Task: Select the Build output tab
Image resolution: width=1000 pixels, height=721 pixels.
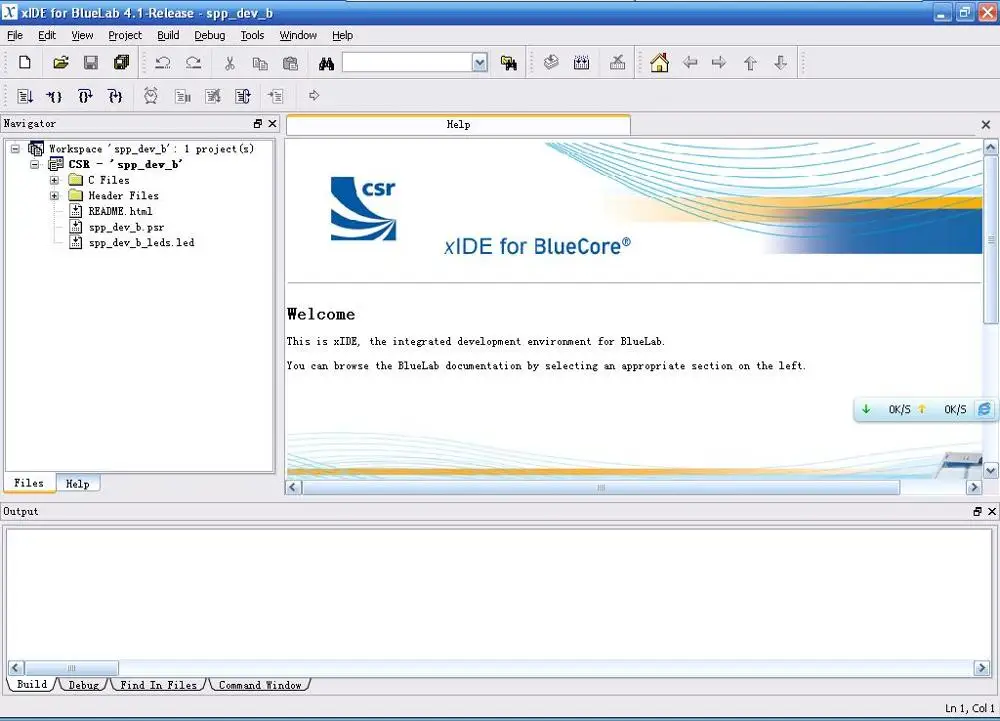Action: tap(32, 684)
